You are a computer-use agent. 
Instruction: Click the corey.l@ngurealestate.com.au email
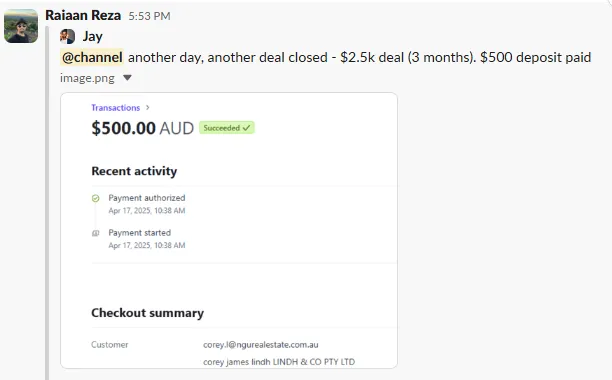click(x=261, y=345)
